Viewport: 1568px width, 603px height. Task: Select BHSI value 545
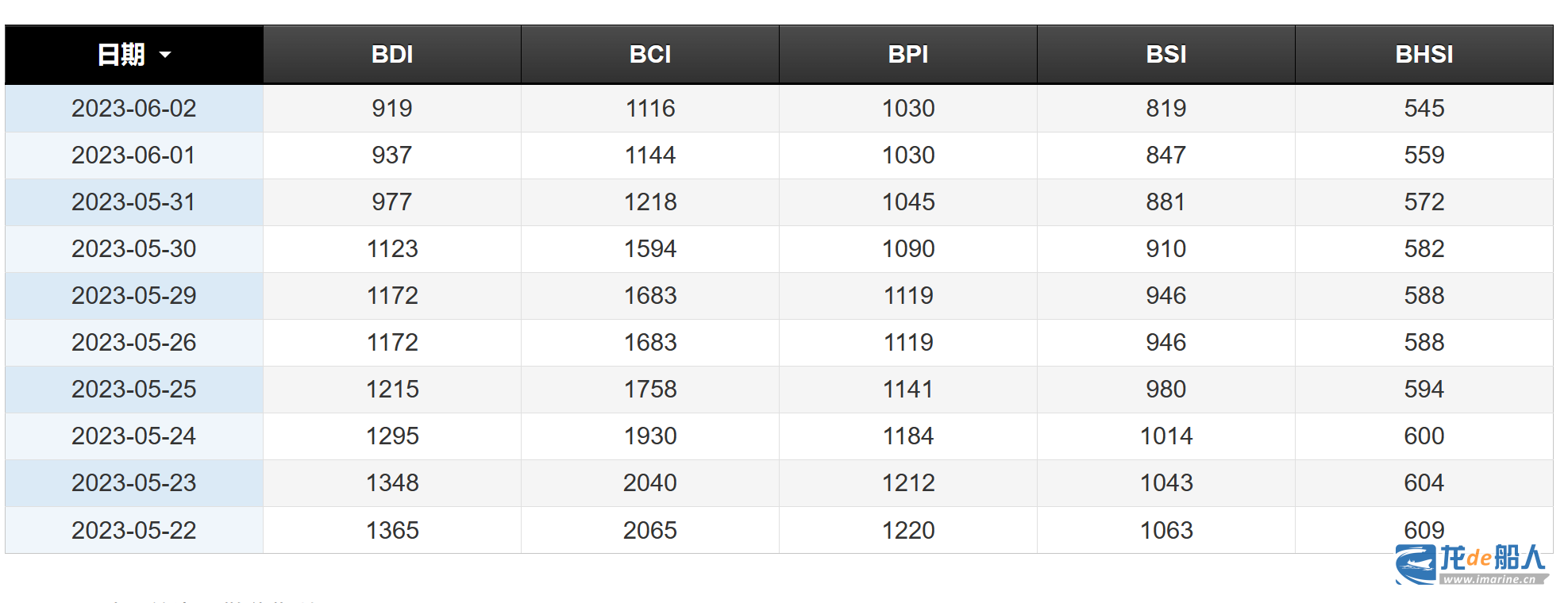pos(1424,108)
